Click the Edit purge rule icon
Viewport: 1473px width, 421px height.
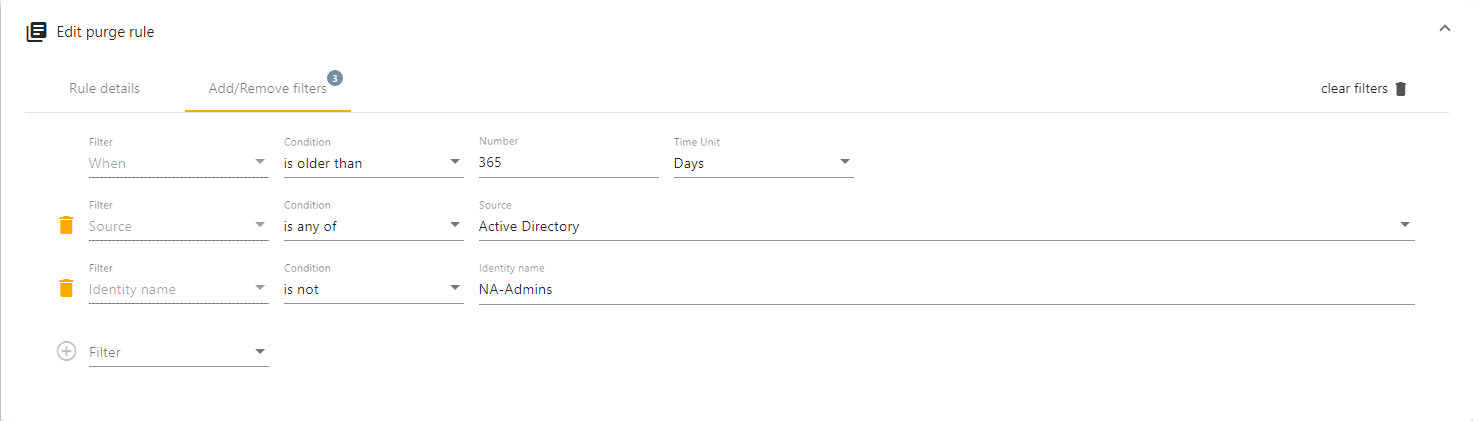point(37,32)
